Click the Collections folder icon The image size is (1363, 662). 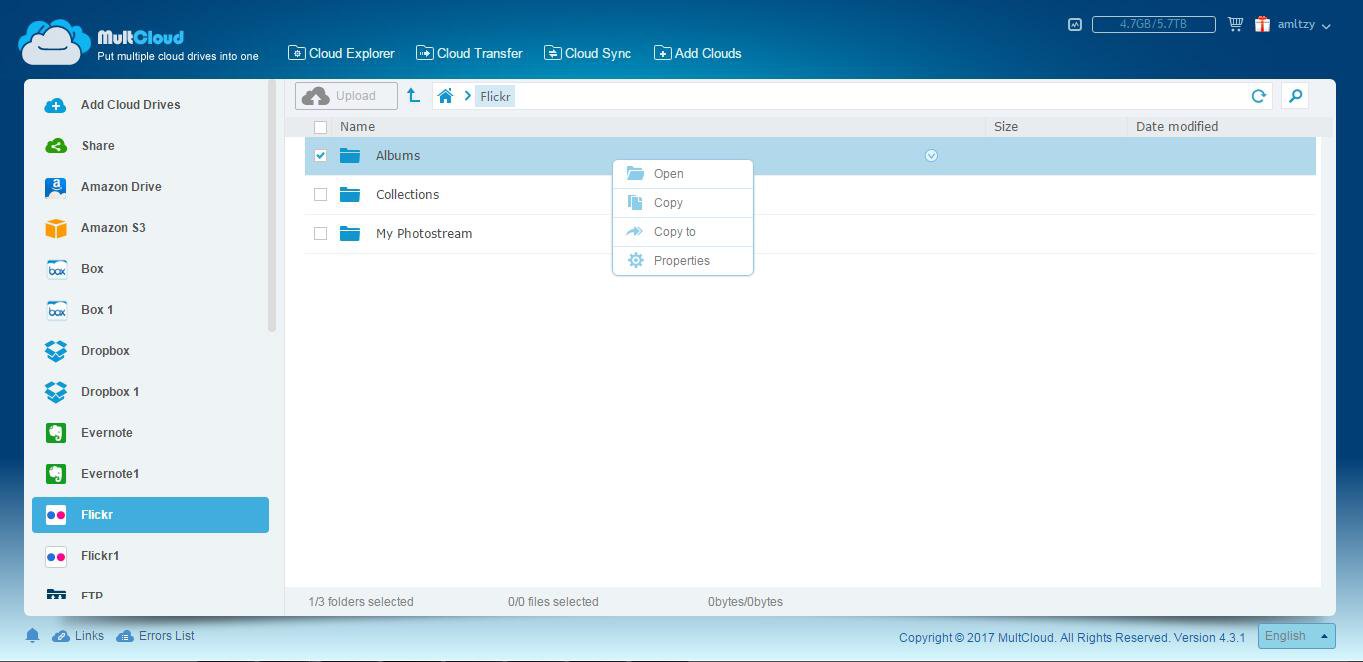tap(349, 194)
